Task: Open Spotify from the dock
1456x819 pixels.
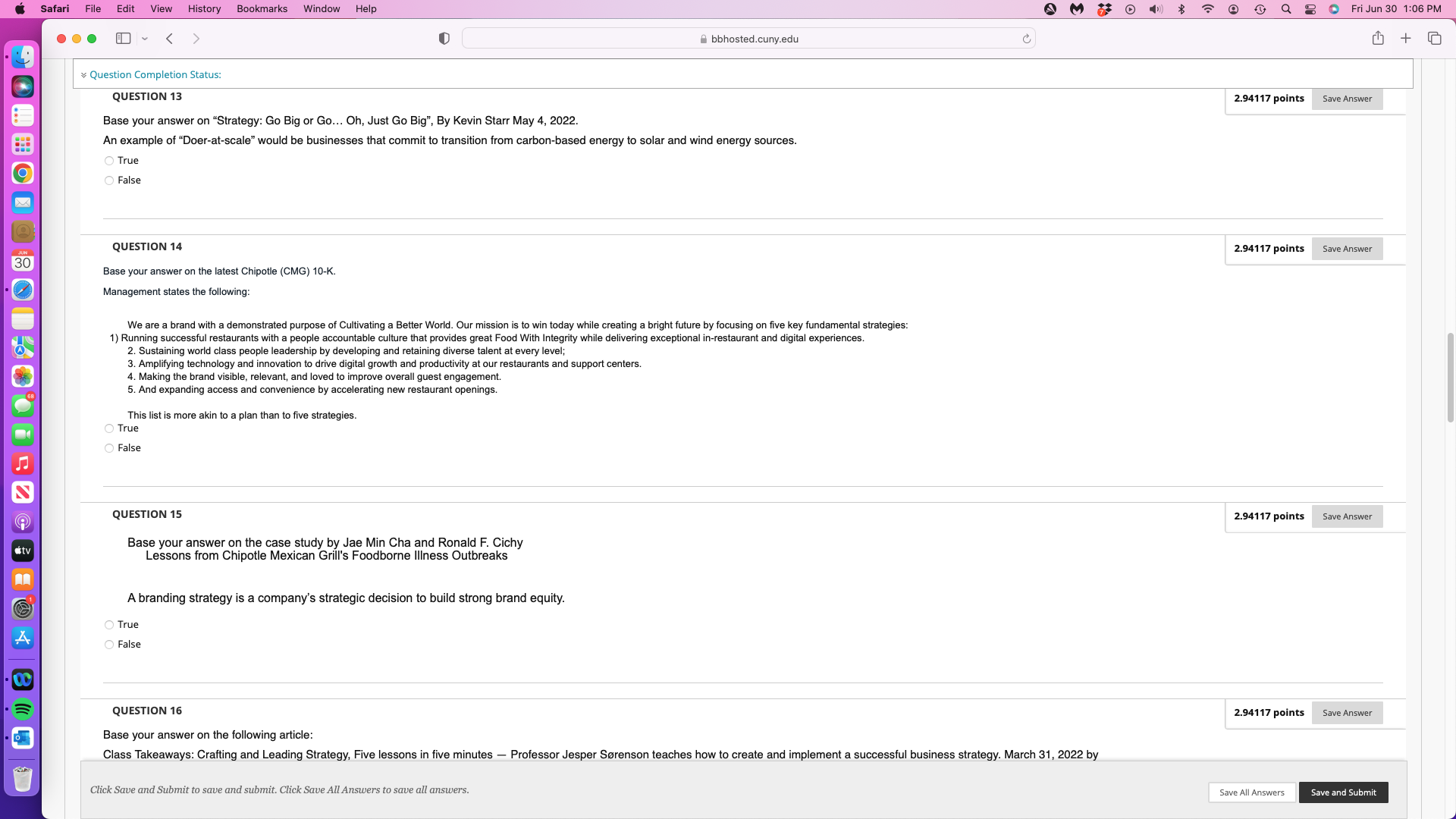Action: (x=23, y=709)
